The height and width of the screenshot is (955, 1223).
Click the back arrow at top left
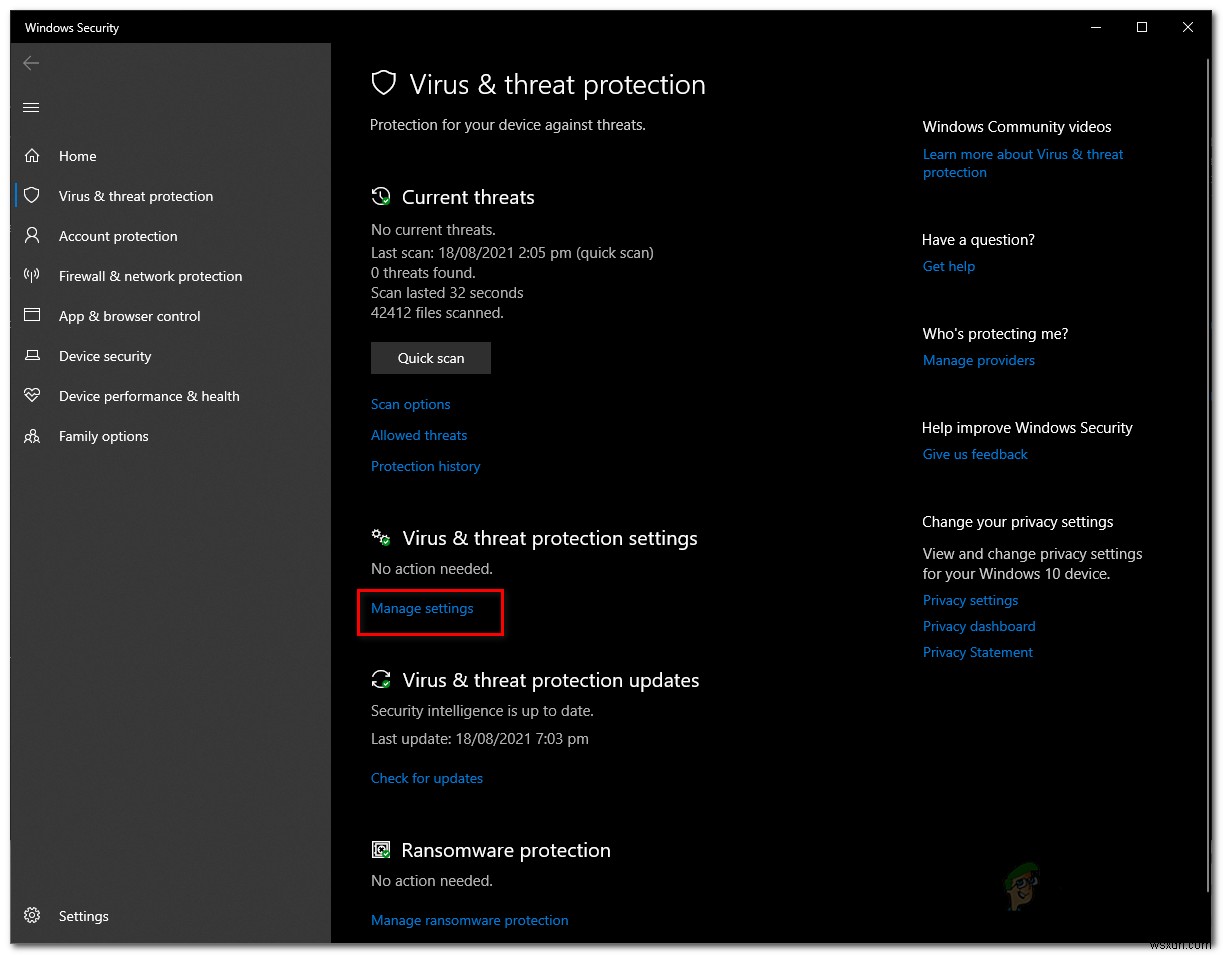(31, 63)
